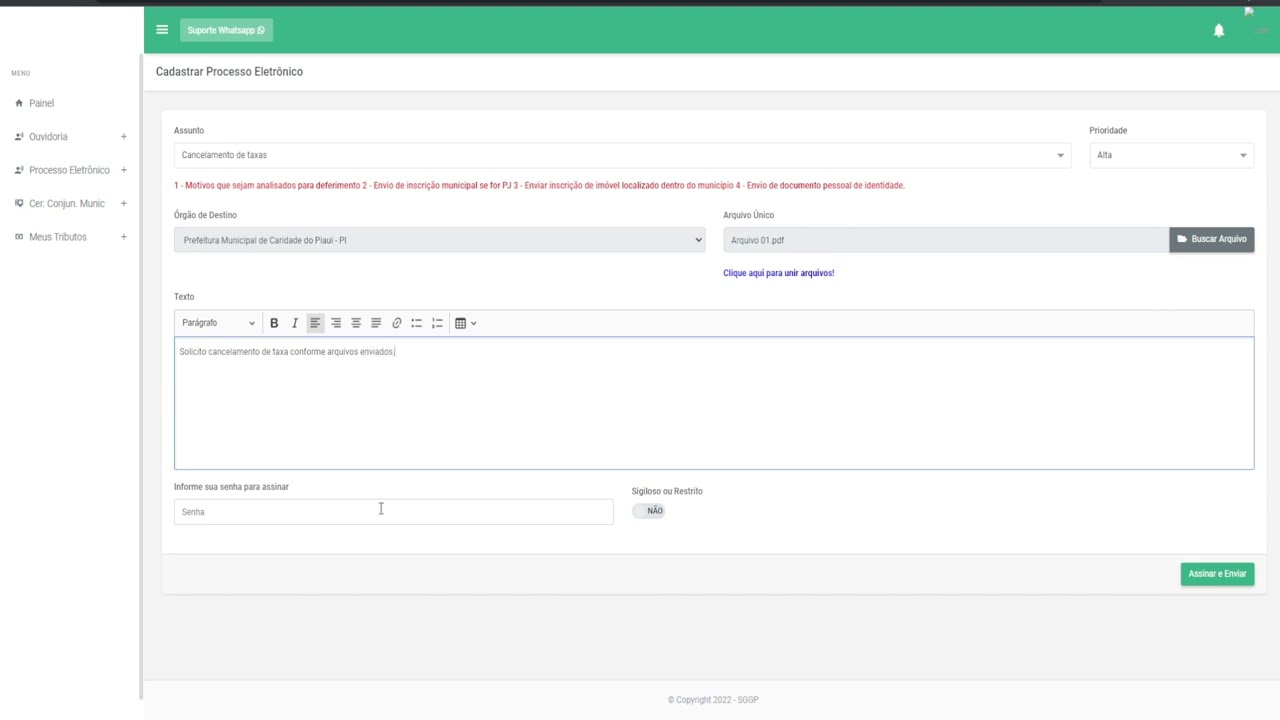Click the Arquivo Único file name field
The width and height of the screenshot is (1280, 720).
click(x=946, y=240)
